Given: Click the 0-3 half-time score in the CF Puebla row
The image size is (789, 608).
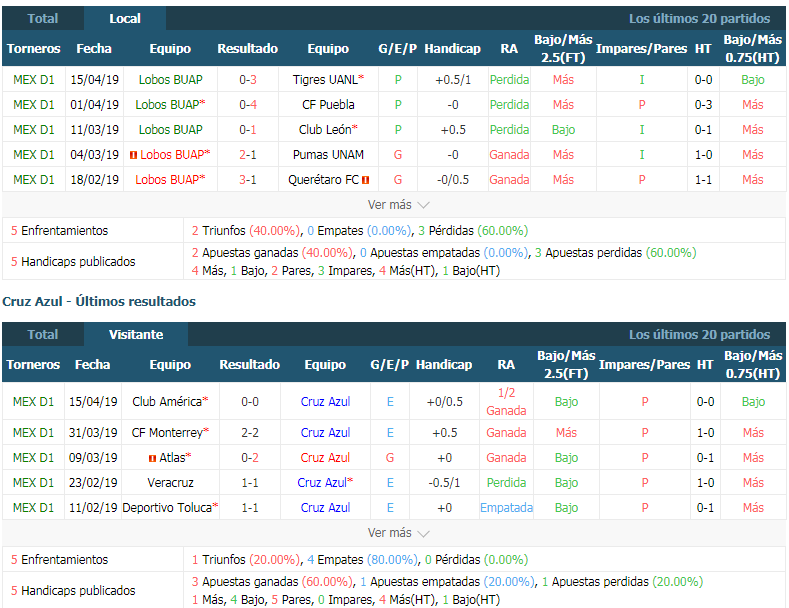Looking at the screenshot, I should point(703,105).
